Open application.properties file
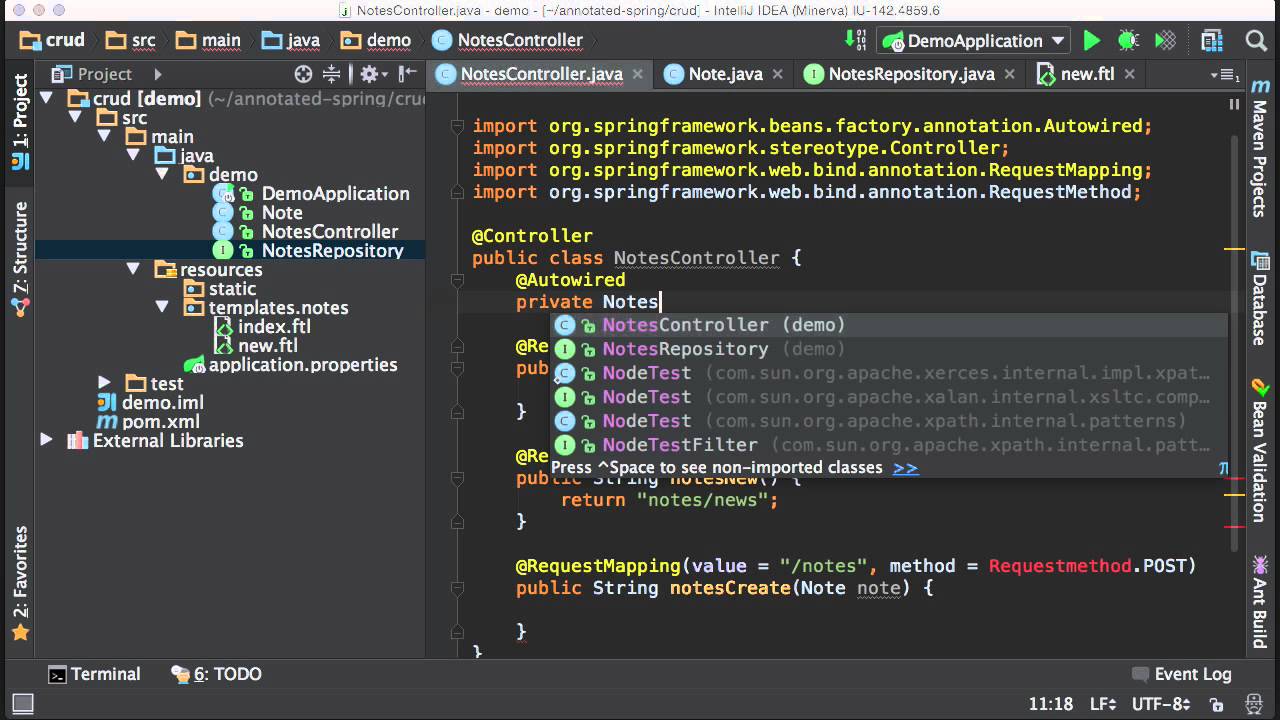The image size is (1280, 720). tap(303, 365)
